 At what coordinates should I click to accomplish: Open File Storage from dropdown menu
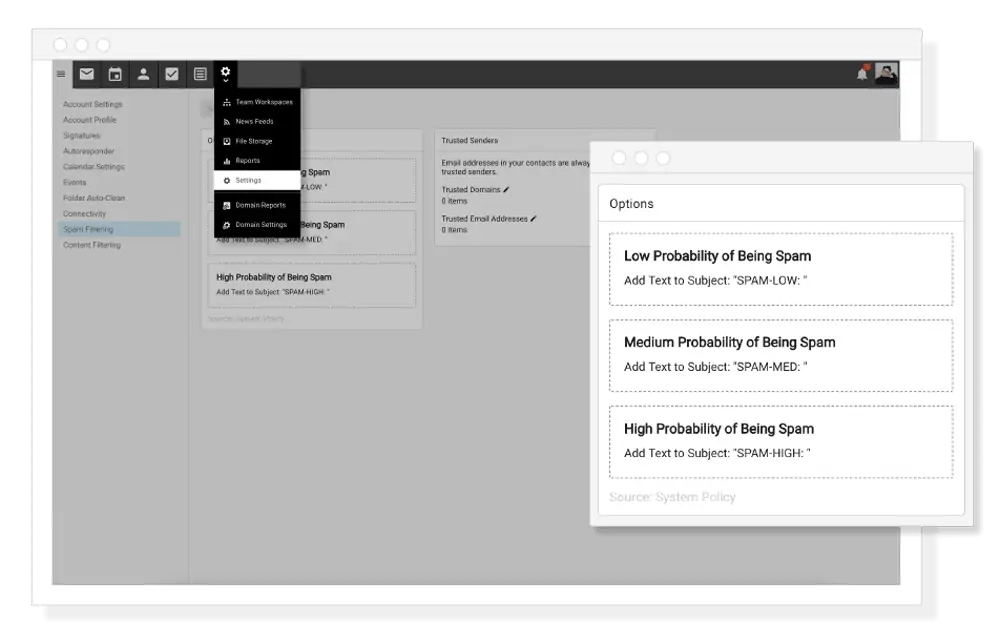point(253,141)
